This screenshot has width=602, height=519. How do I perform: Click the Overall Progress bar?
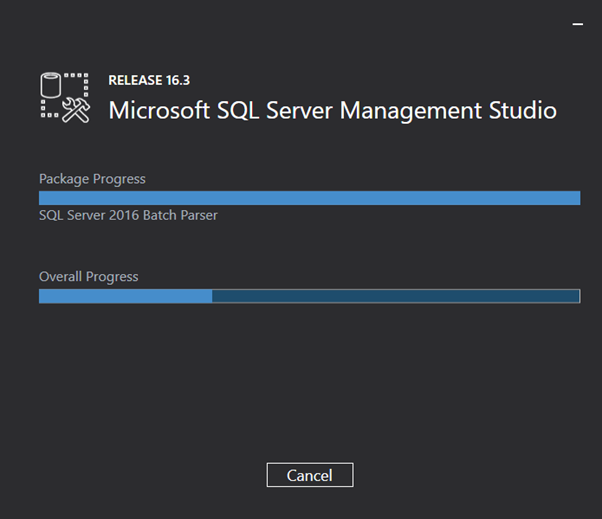pyautogui.click(x=309, y=296)
